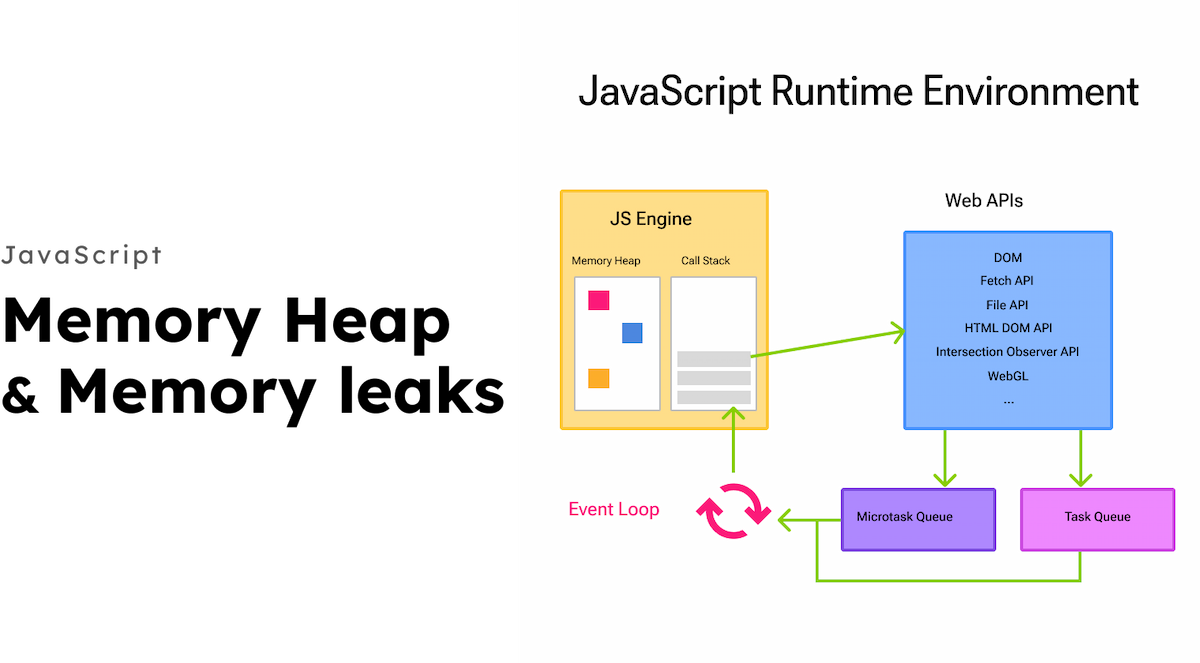The height and width of the screenshot is (663, 1200).
Task: Click the Web APIs heading above the blue box
Action: coord(984,201)
